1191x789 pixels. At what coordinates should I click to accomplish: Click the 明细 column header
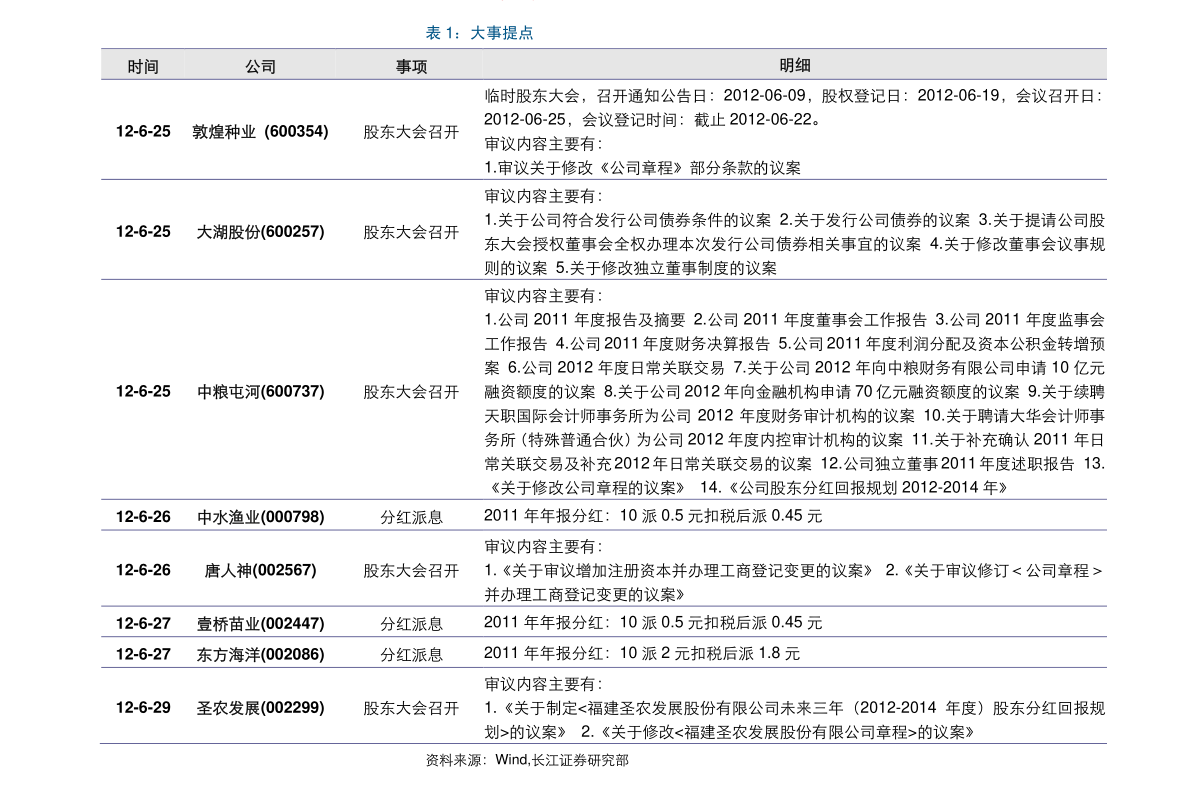[795, 66]
